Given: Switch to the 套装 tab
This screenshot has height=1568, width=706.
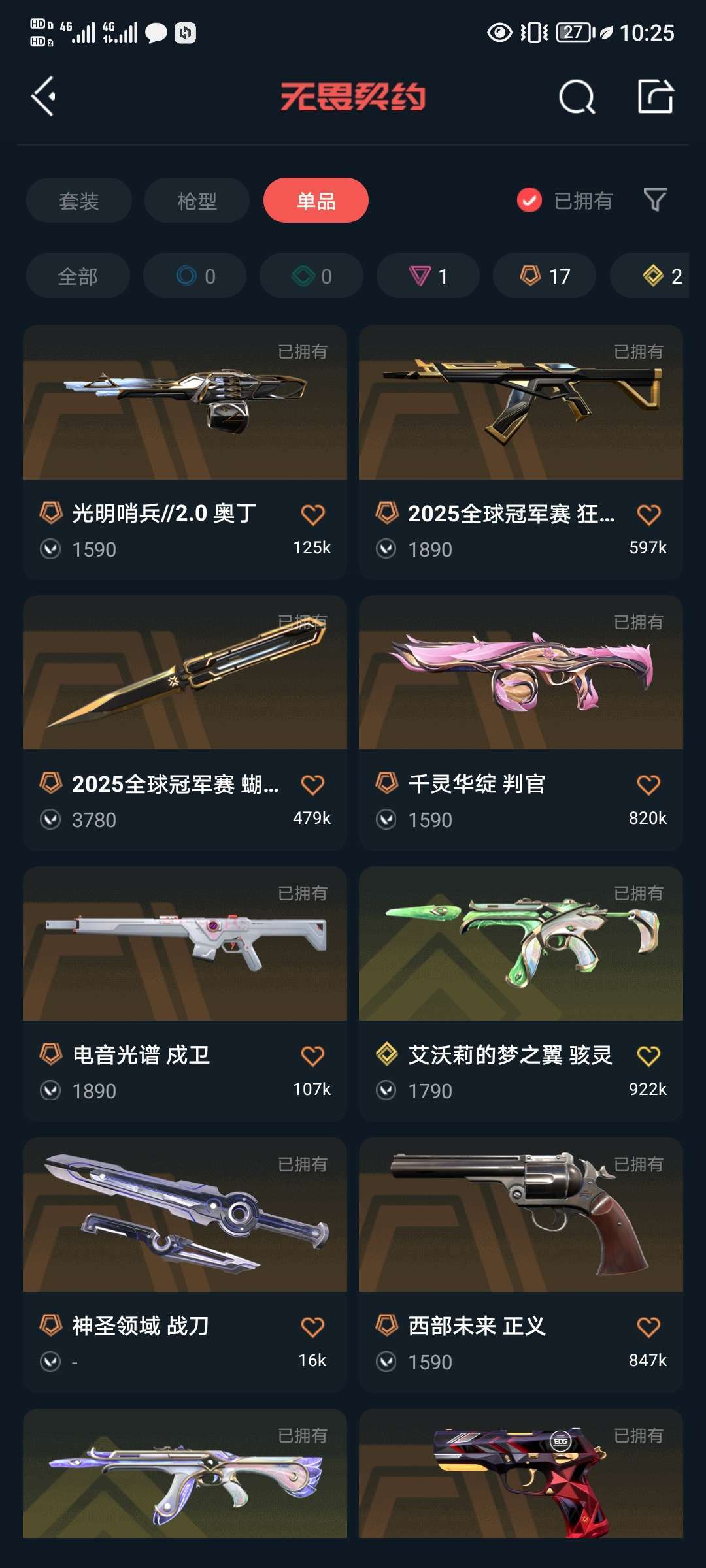Looking at the screenshot, I should (79, 200).
